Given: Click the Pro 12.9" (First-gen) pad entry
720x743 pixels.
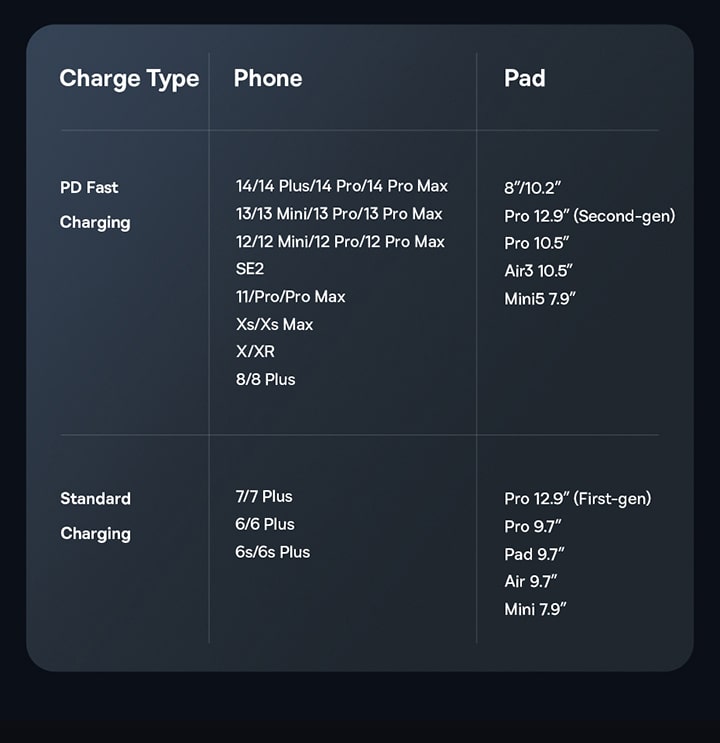Looking at the screenshot, I should (x=577, y=499).
